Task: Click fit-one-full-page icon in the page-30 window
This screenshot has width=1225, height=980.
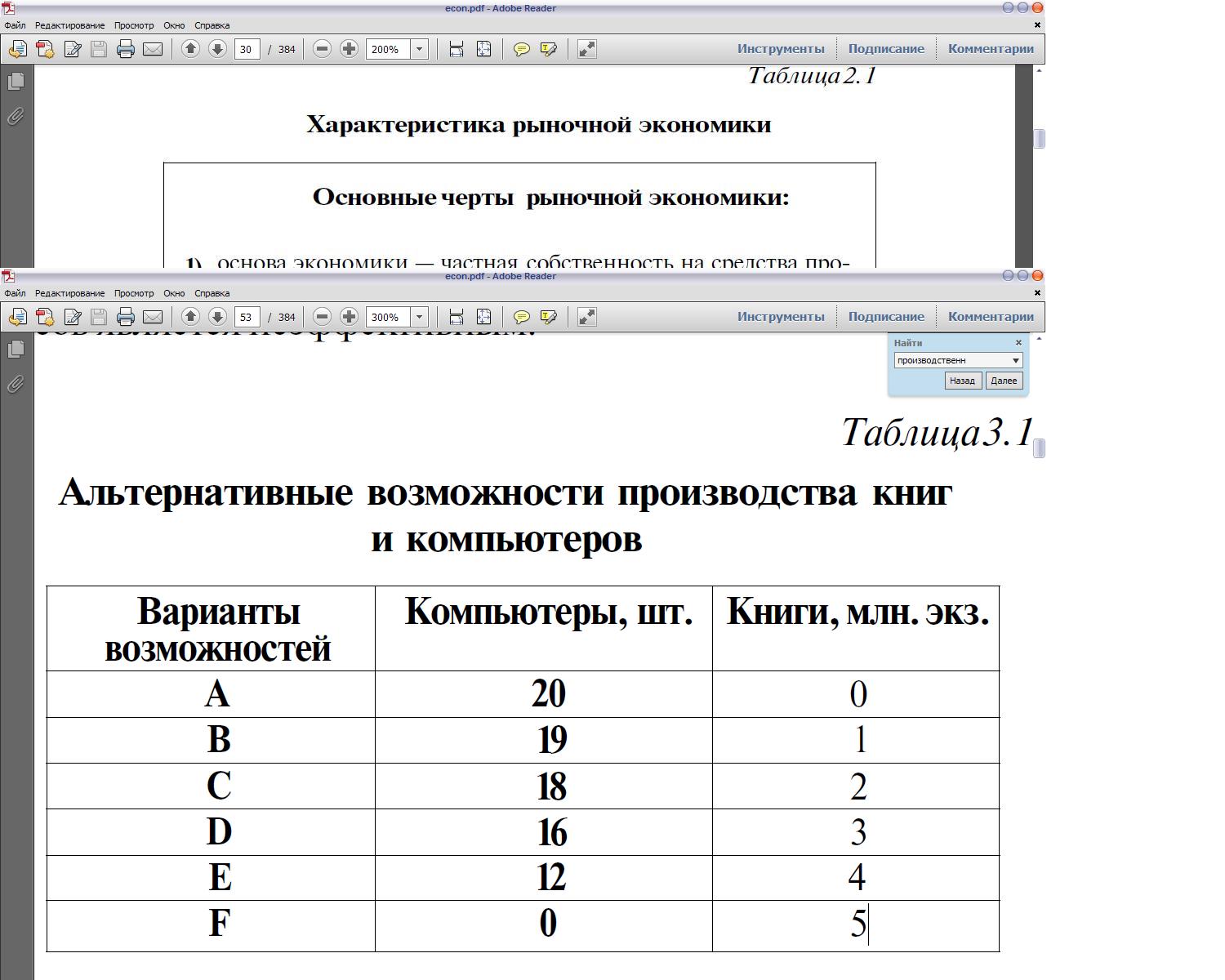Action: pos(483,49)
